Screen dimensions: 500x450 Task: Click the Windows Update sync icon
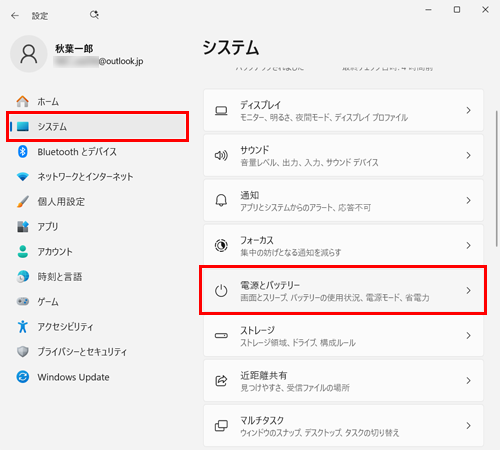[23, 377]
